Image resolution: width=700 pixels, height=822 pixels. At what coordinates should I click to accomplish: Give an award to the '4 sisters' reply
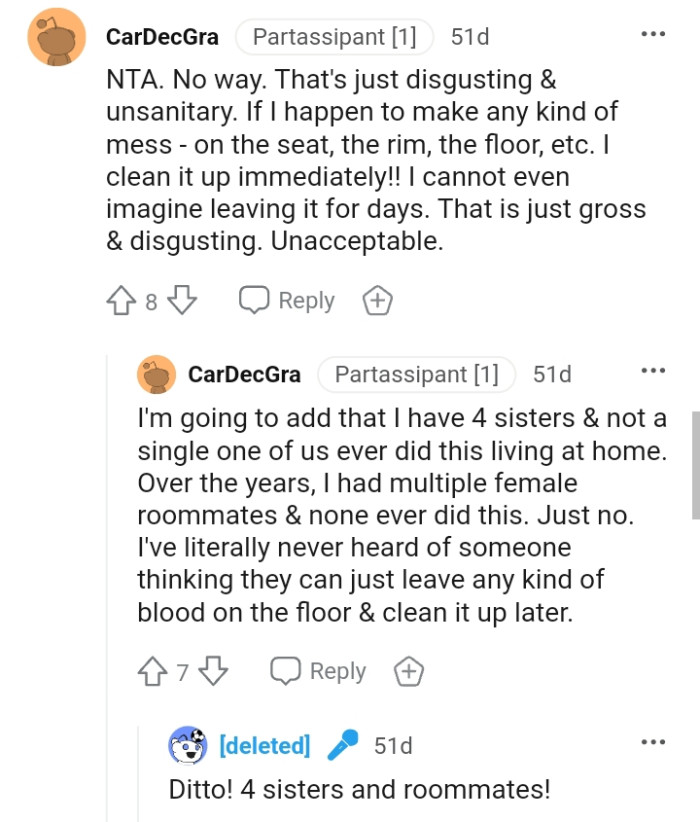(x=408, y=671)
